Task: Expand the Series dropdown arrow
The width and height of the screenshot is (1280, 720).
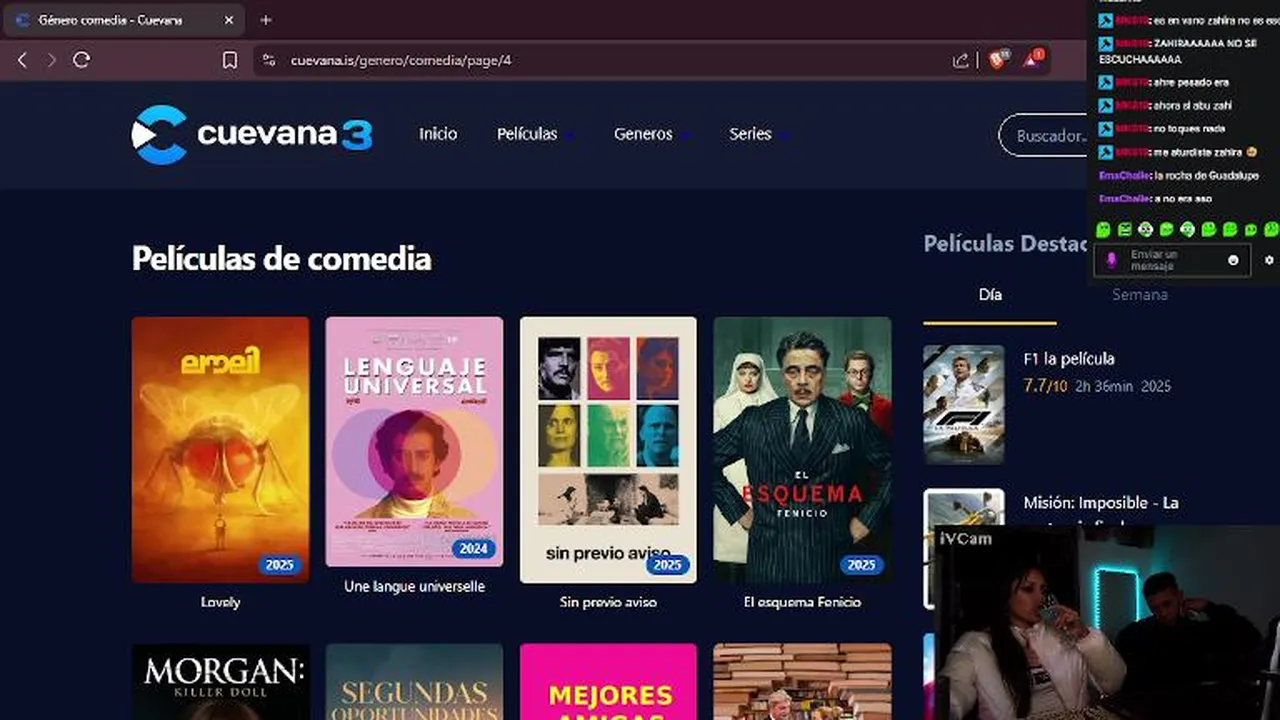Action: pos(783,136)
